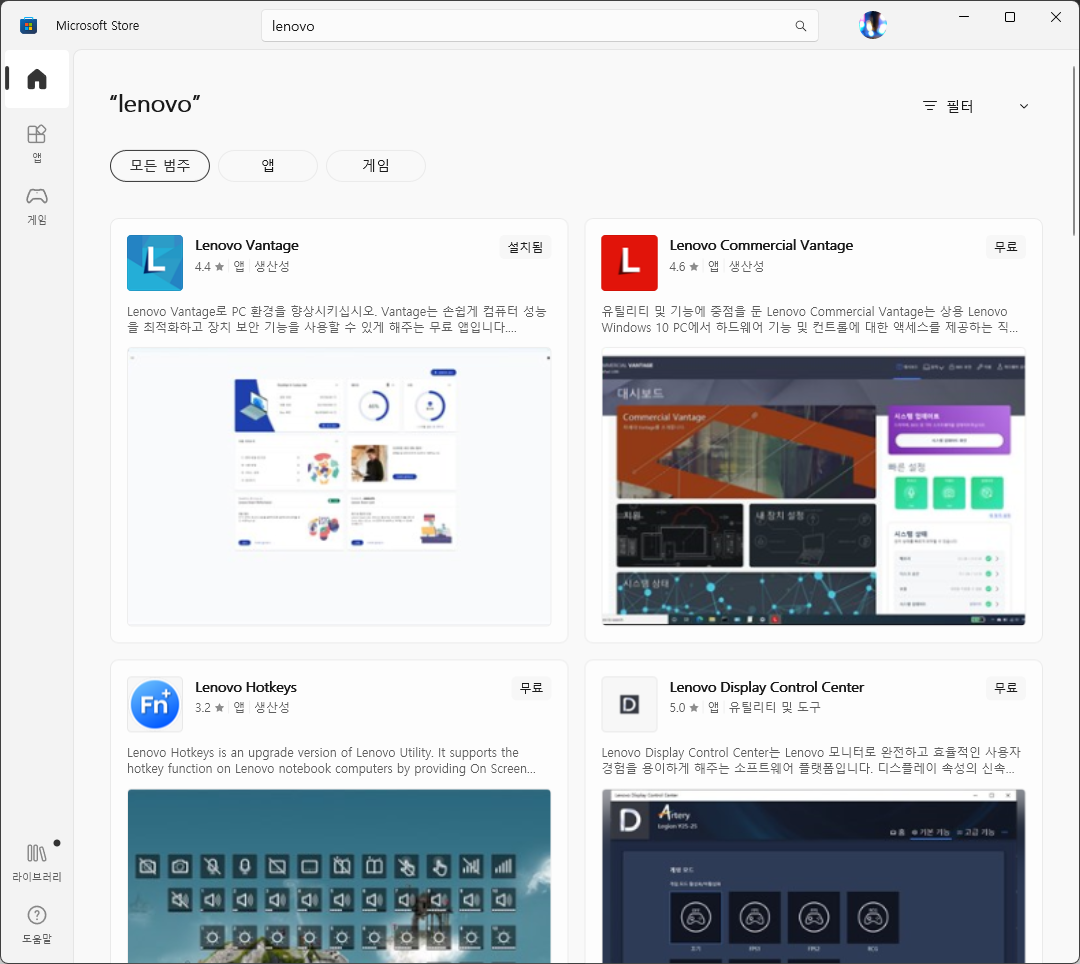
Task: Click 무료 button on Lenovo Commercial Vantage
Action: click(1006, 247)
